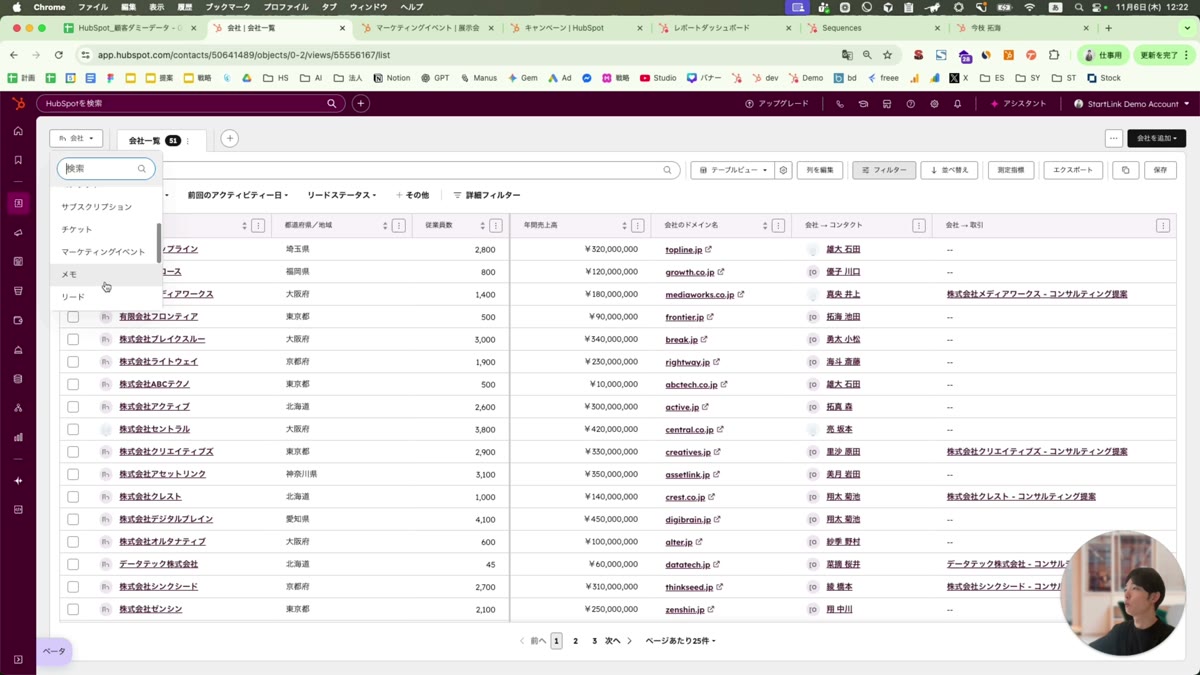
Task: Expand the リードステータス filter dropdown
Action: 342,195
